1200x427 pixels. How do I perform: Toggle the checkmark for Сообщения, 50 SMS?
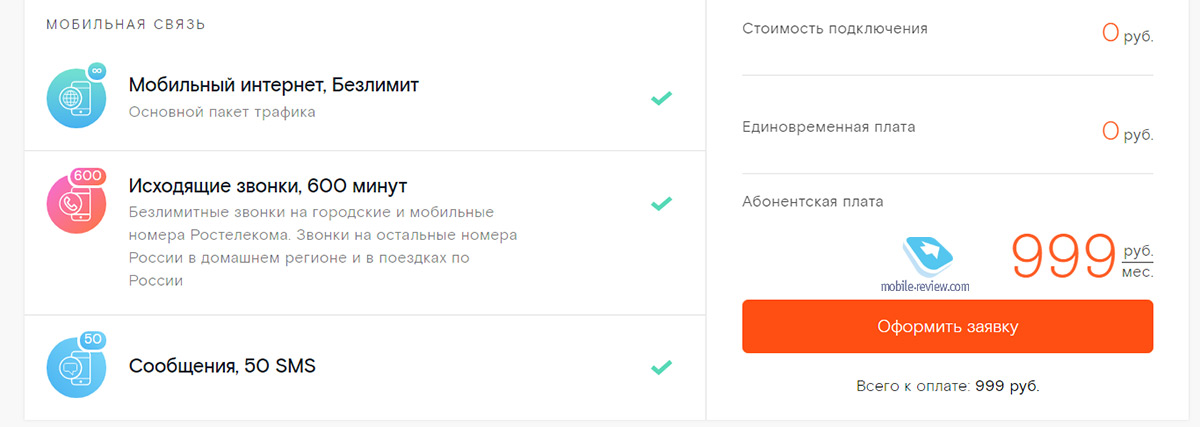(x=661, y=367)
